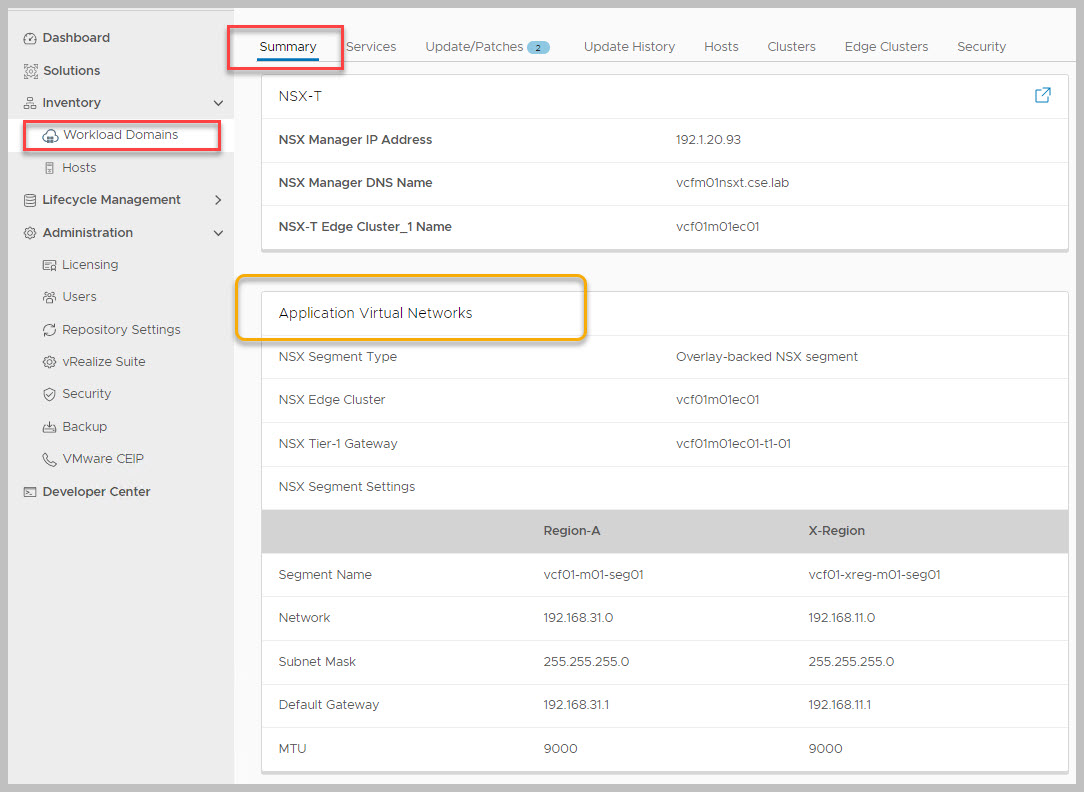Click the Workload Domains cloud icon
This screenshot has height=792, width=1084.
[x=50, y=135]
